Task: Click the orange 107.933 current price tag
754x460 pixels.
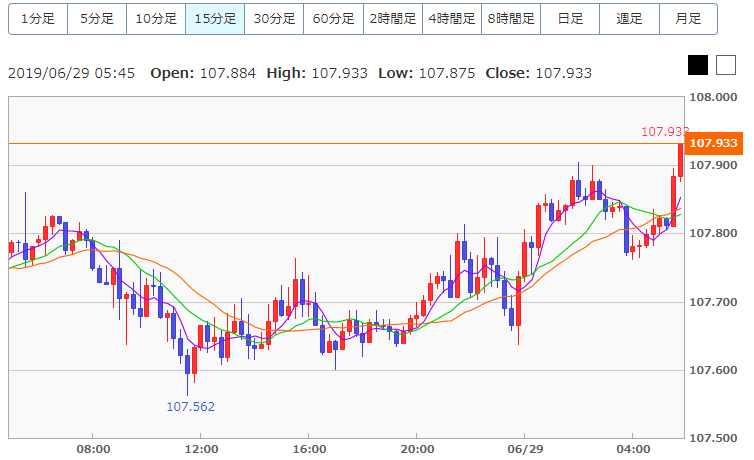Action: click(x=714, y=143)
